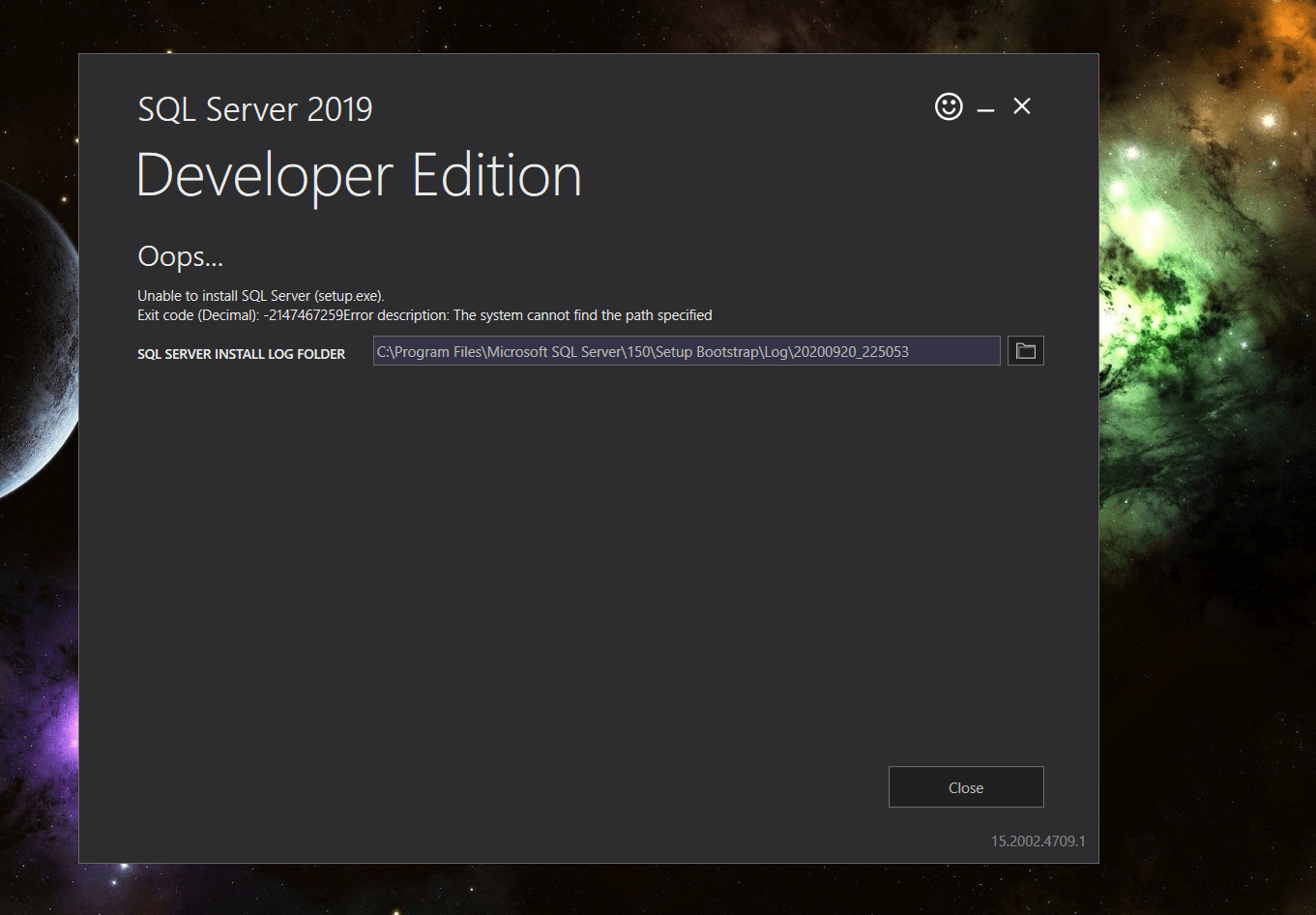This screenshot has width=1316, height=915.
Task: Click the SQL Server 2019 heading
Action: coord(255,109)
